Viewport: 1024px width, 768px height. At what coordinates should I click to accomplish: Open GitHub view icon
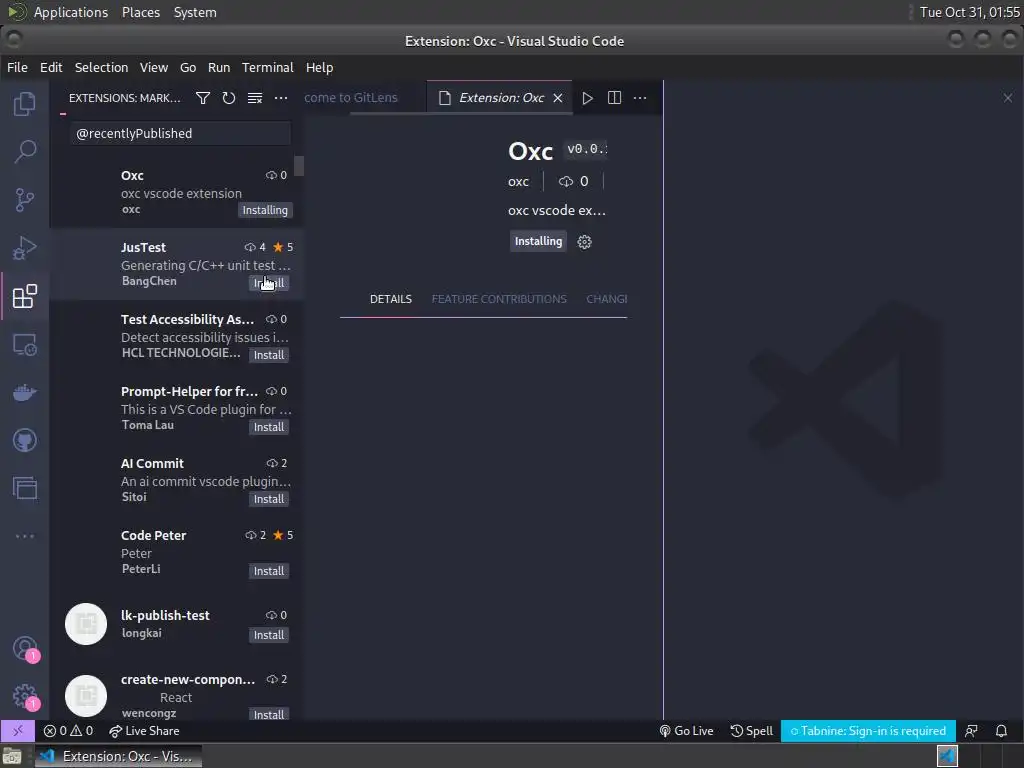25,440
